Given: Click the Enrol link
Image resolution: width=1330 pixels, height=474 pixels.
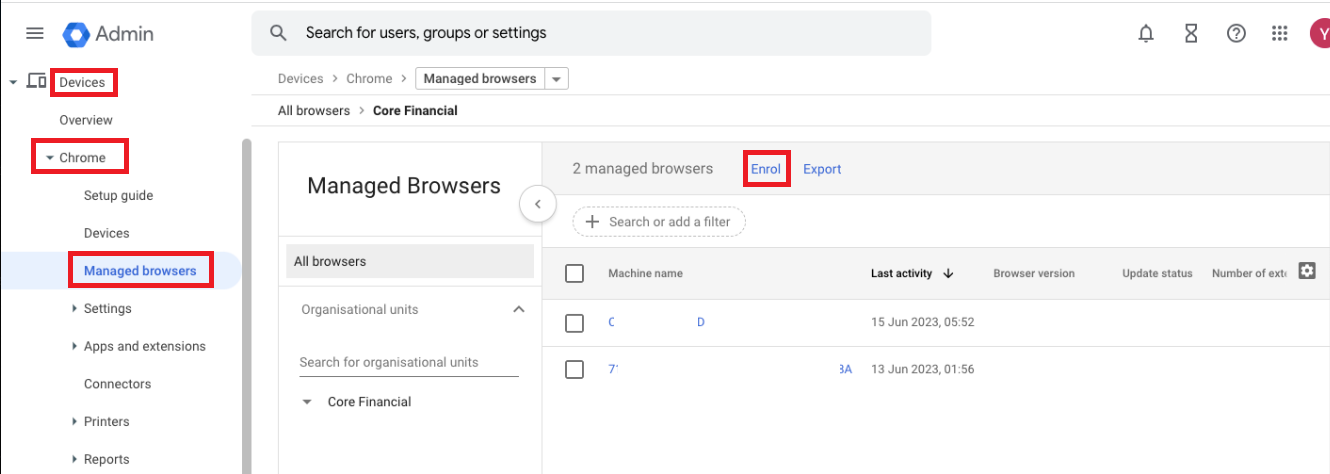Looking at the screenshot, I should [x=766, y=169].
